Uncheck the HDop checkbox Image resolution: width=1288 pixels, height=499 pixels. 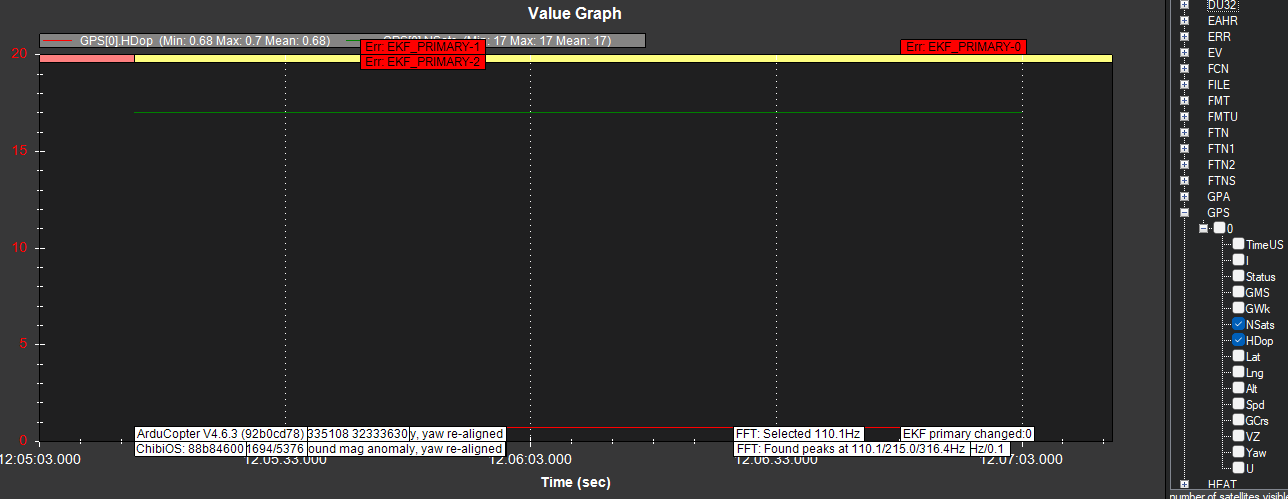click(1238, 340)
